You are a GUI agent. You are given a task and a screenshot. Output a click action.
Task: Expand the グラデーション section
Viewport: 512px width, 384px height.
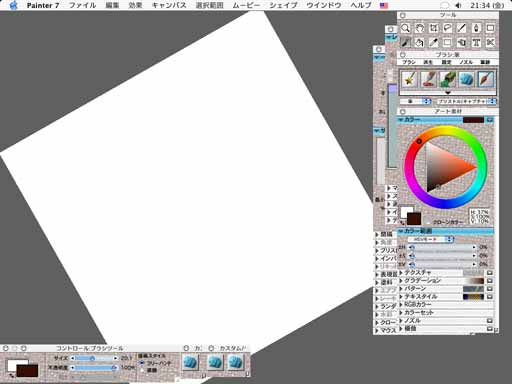pyautogui.click(x=401, y=281)
